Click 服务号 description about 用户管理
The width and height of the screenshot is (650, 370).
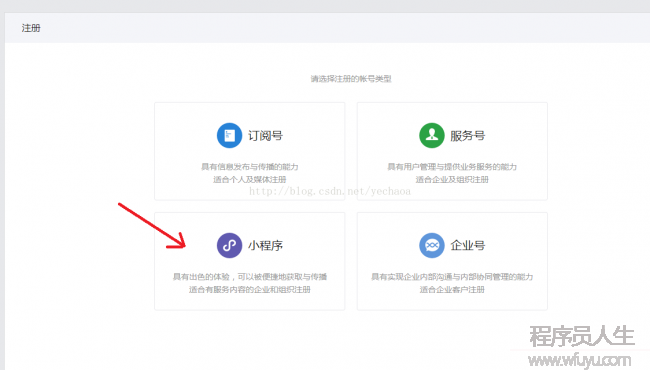point(452,167)
